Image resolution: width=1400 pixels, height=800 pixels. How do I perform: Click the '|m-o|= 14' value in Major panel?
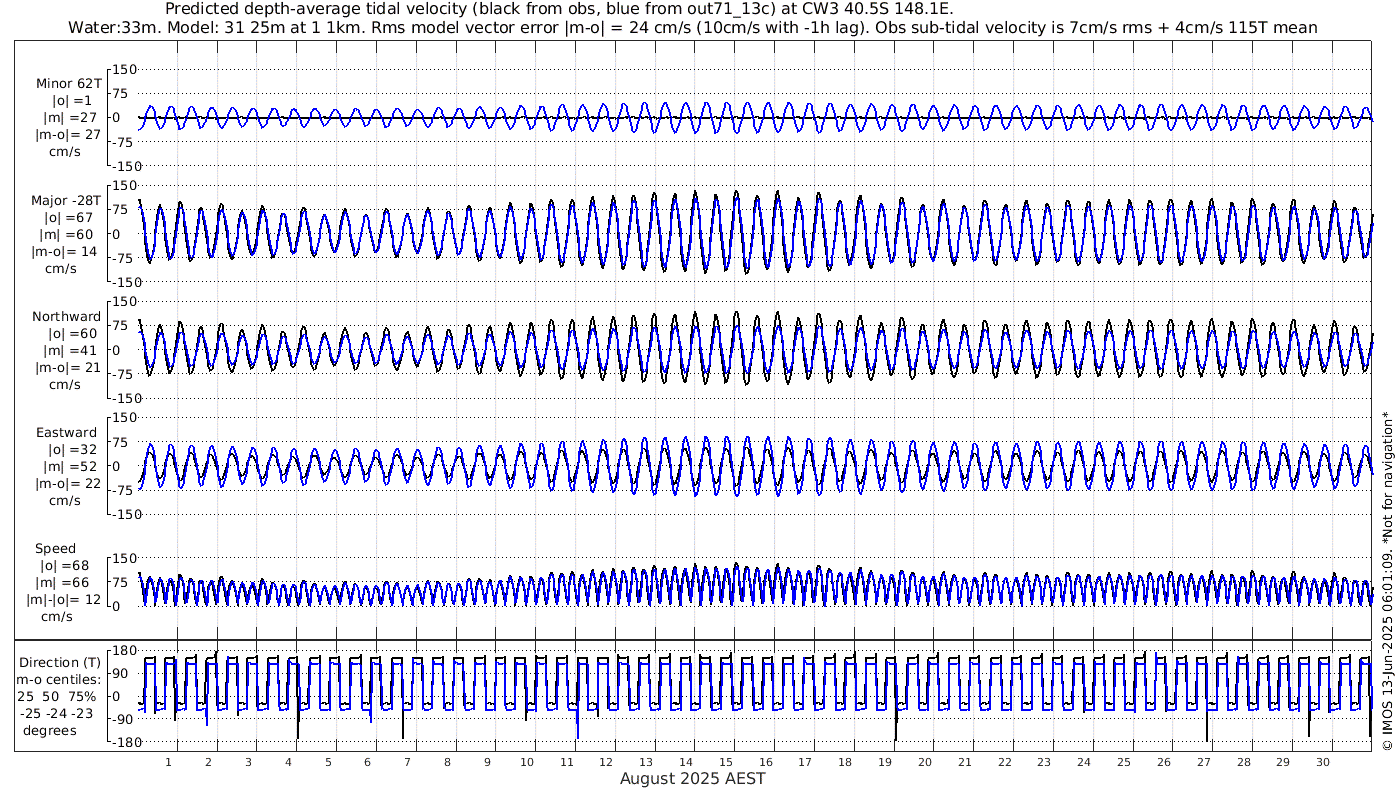coord(66,251)
